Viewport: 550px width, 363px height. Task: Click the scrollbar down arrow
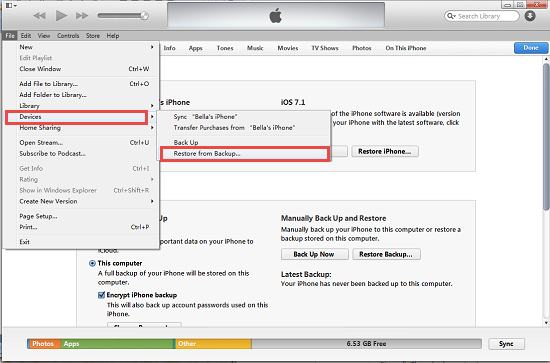[x=546, y=323]
